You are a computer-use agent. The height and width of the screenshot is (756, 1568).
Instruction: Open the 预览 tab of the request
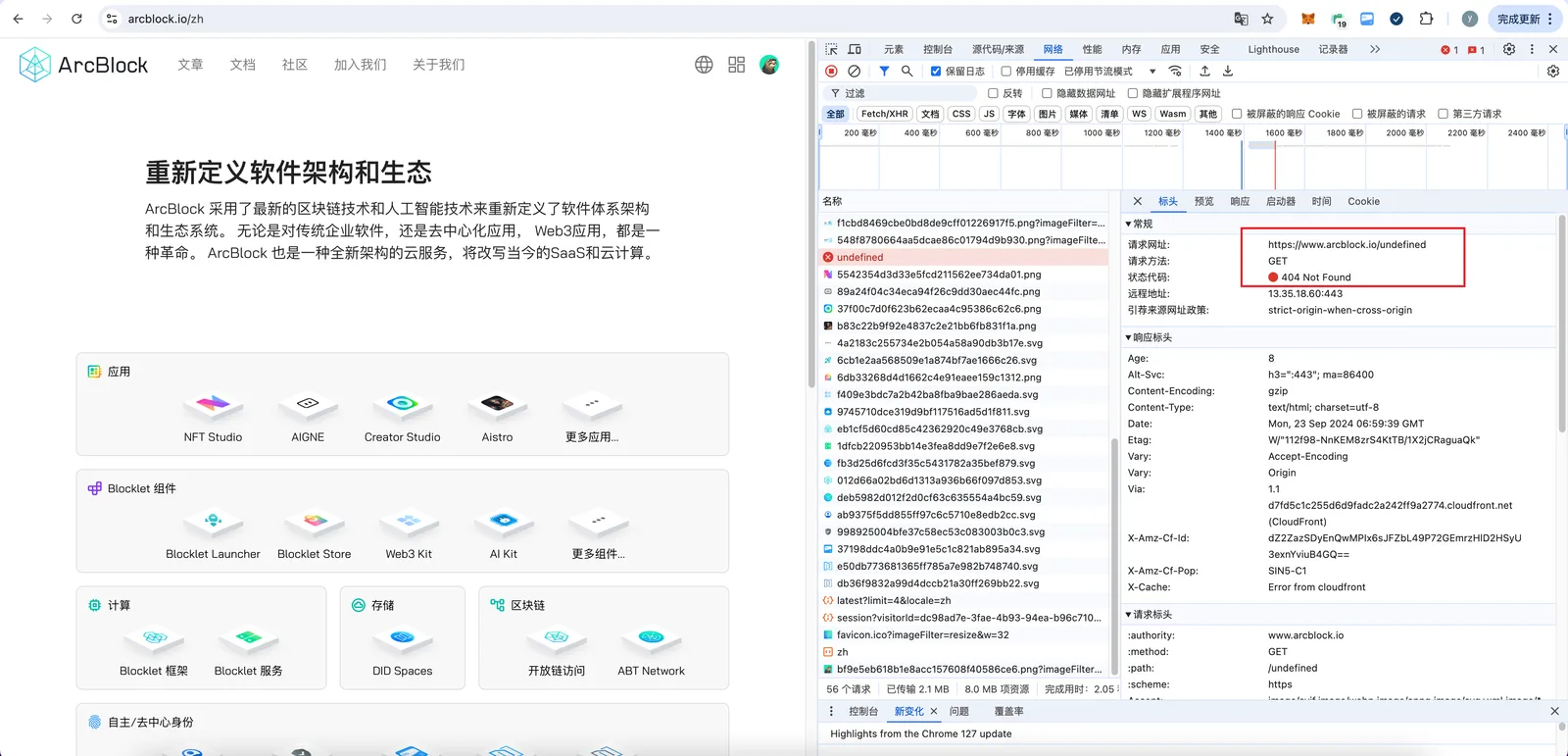(x=1204, y=201)
